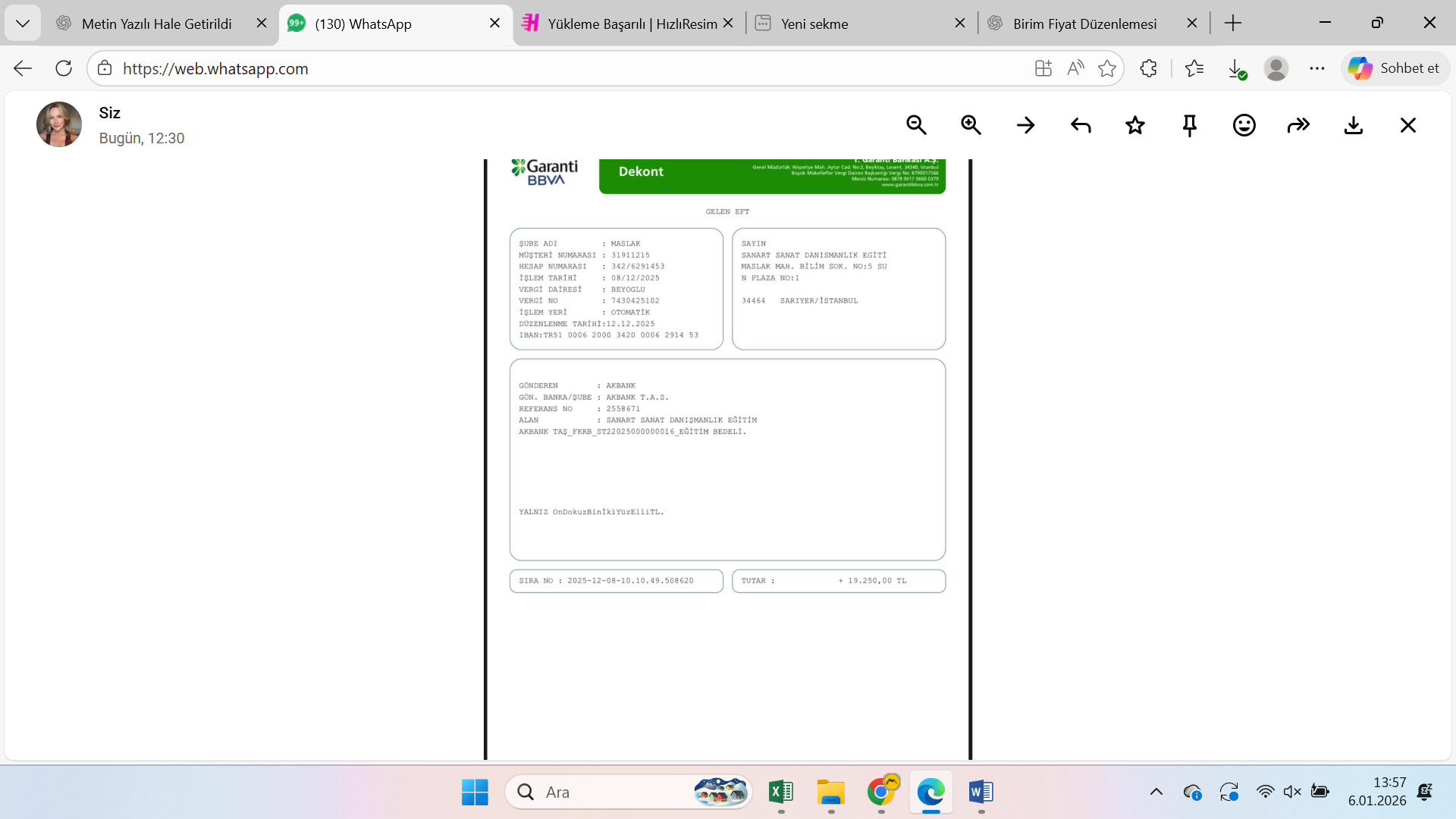Open Excel from taskbar
1456x819 pixels.
pos(781,792)
